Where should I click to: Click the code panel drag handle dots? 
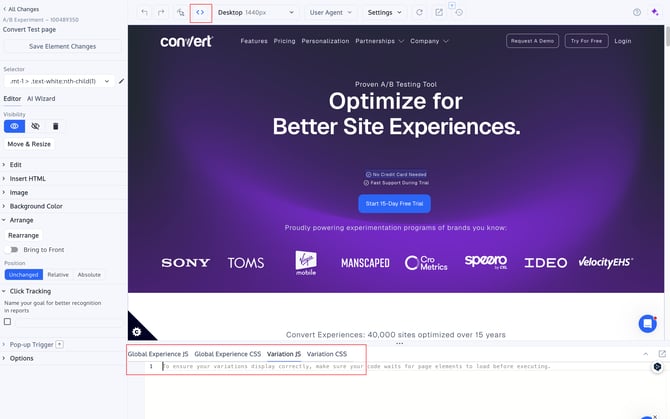(x=399, y=343)
